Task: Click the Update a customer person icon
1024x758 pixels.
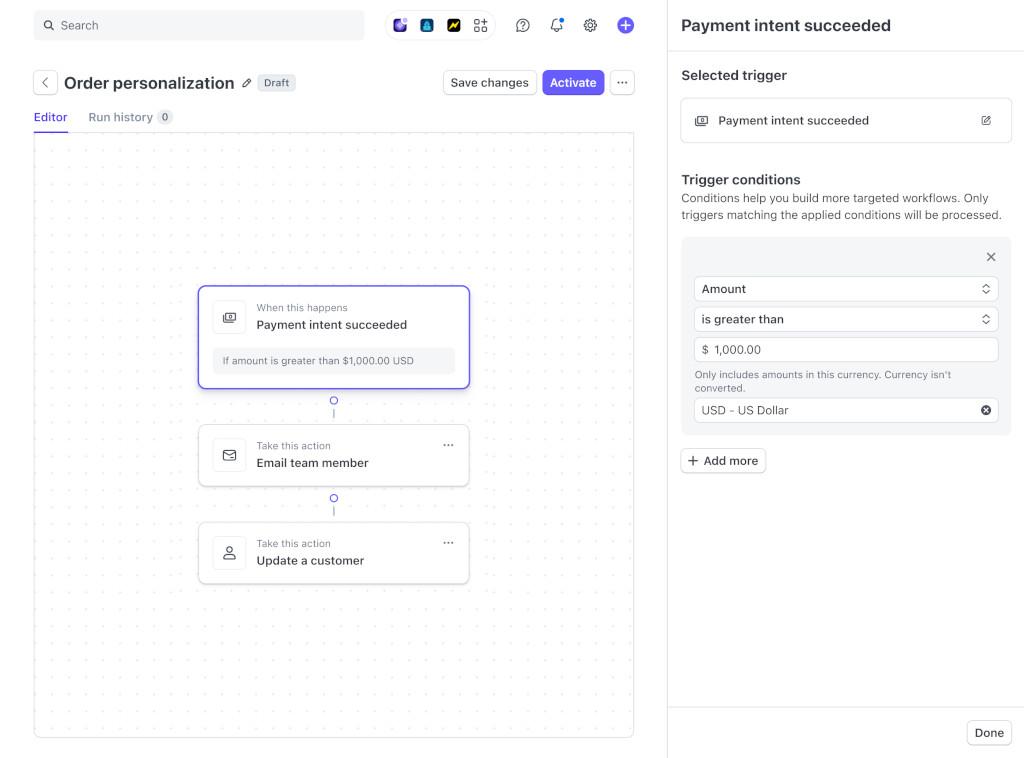Action: pyautogui.click(x=229, y=553)
